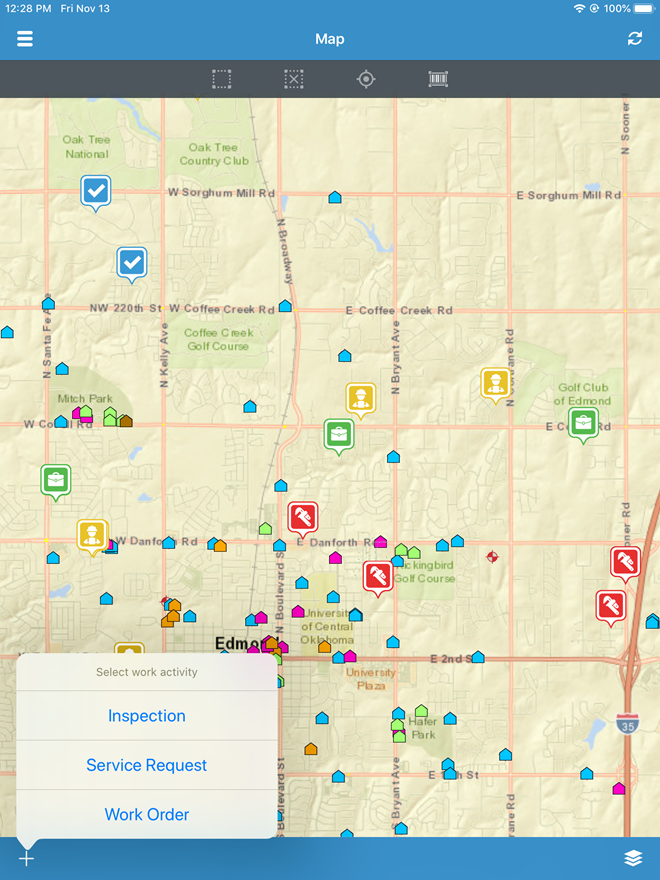Open the hamburger navigation menu
Viewport: 660px width, 880px height.
coord(25,39)
